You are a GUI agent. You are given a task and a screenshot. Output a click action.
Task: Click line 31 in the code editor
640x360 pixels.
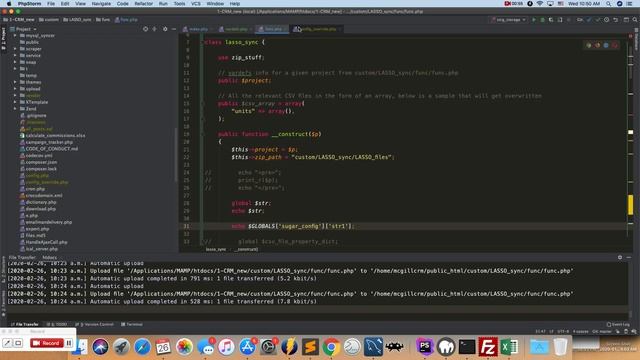(404, 226)
